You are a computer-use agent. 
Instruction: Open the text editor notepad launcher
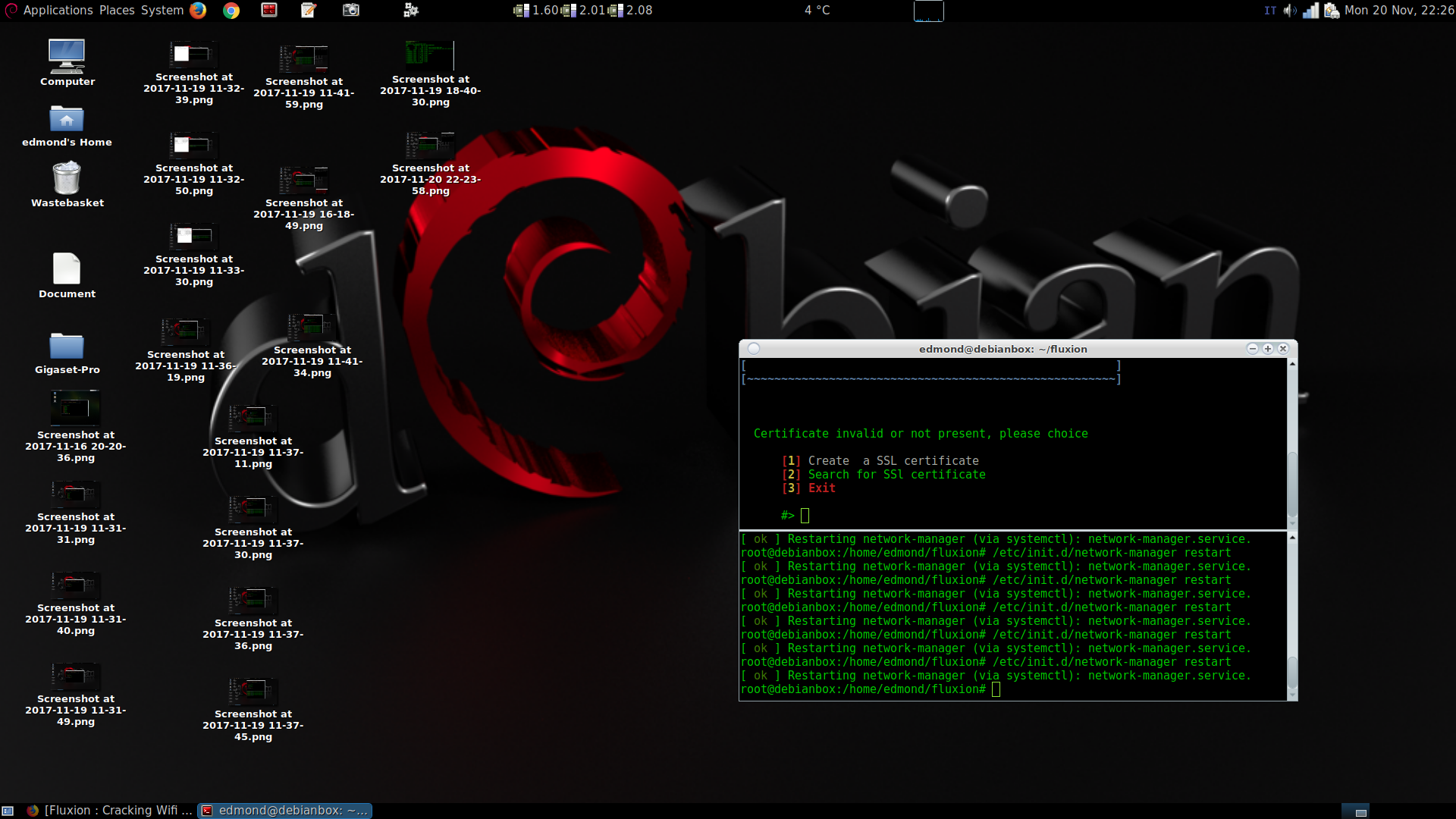point(309,10)
